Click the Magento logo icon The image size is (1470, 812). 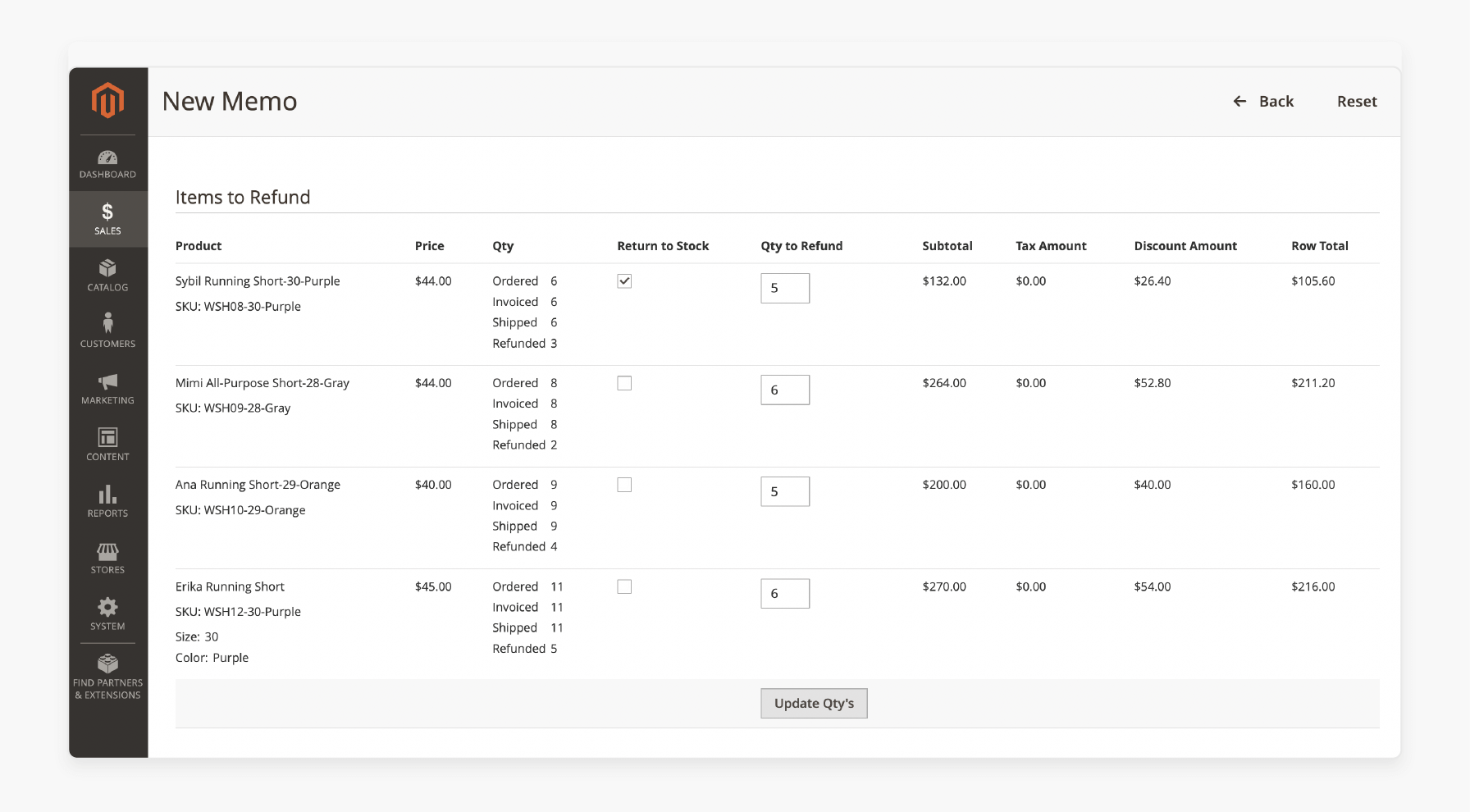pos(107,100)
